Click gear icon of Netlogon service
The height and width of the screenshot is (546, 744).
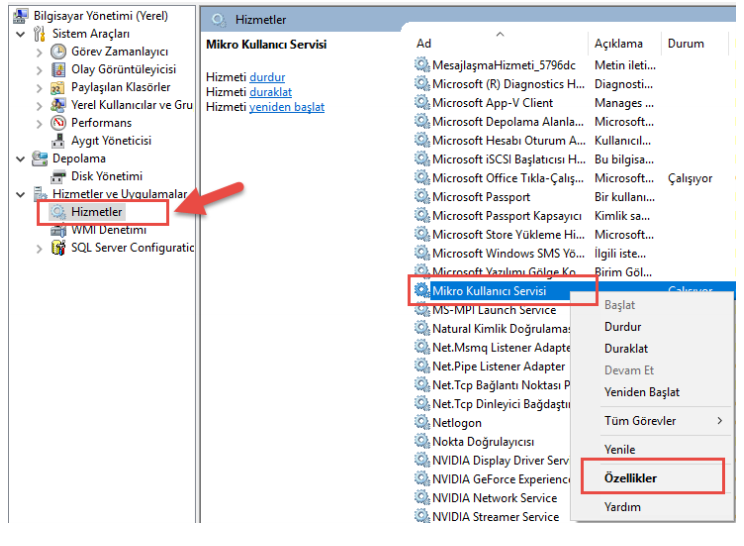tap(422, 423)
